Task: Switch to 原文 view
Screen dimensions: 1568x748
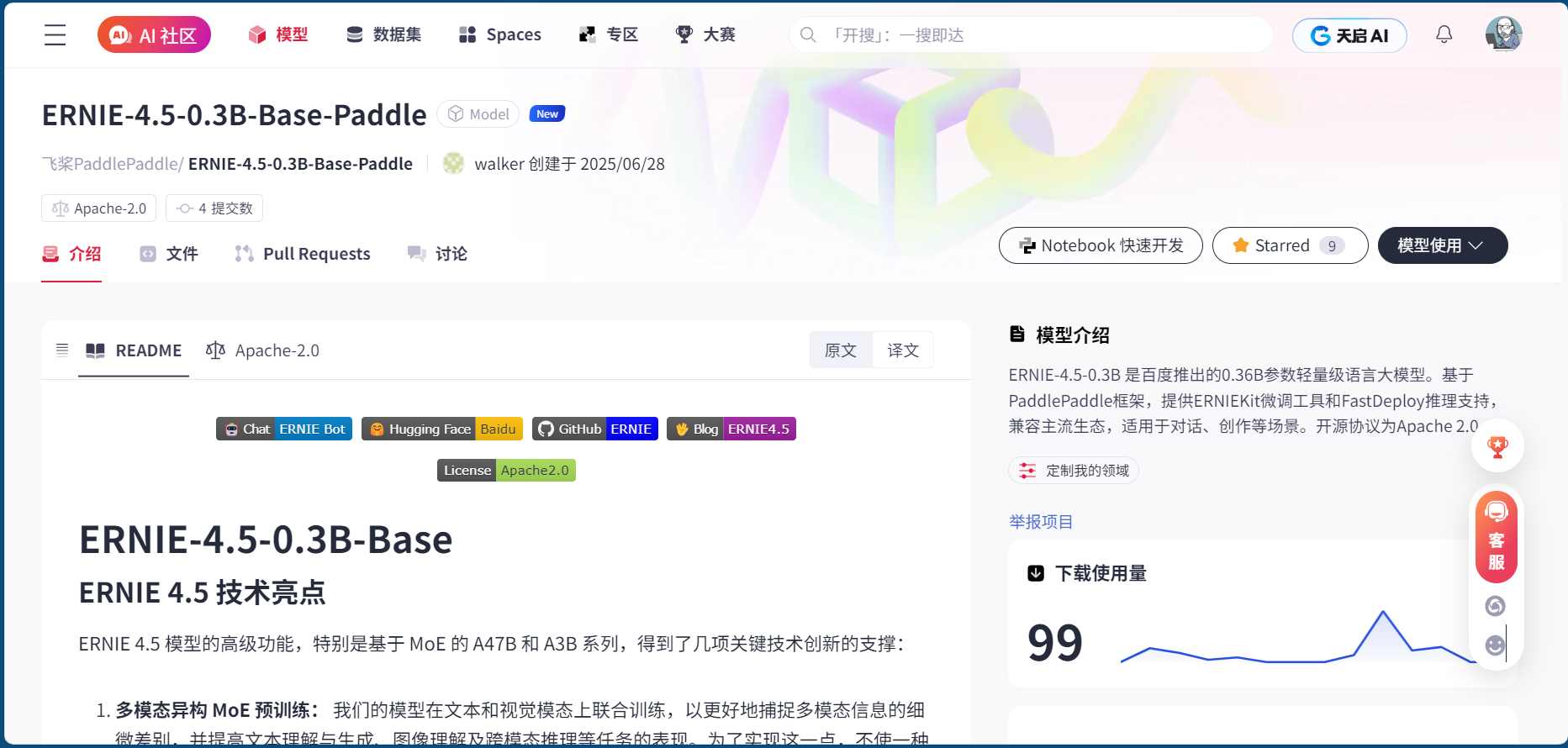Action: (841, 350)
